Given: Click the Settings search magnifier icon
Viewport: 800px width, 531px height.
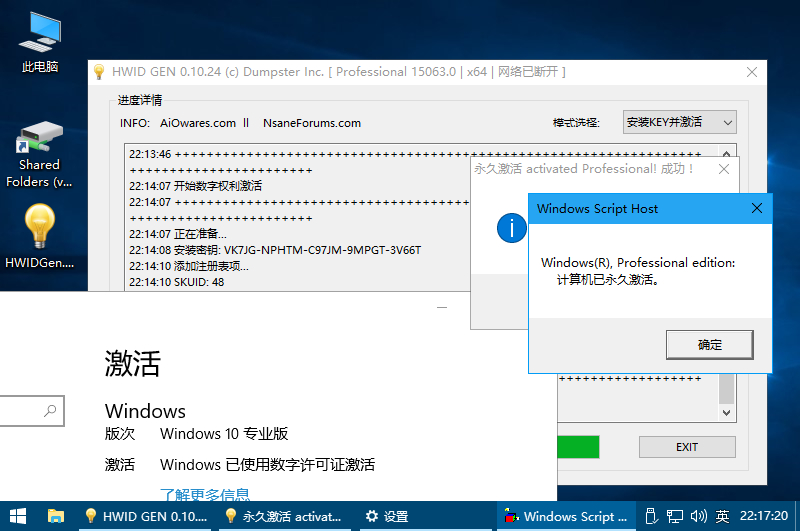Looking at the screenshot, I should 50,411.
